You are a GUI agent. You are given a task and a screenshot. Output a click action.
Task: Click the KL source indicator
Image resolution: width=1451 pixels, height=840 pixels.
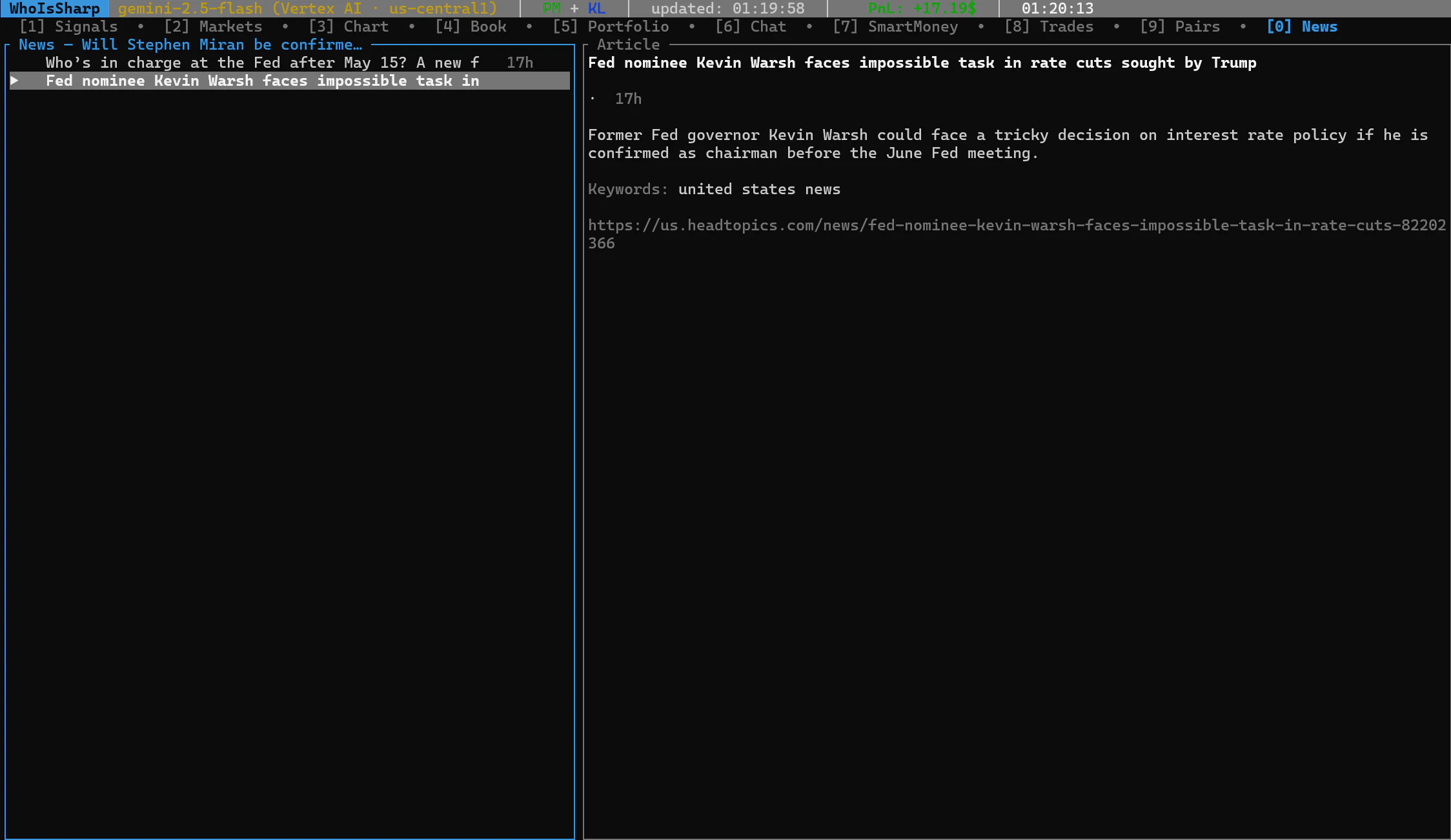pos(596,8)
